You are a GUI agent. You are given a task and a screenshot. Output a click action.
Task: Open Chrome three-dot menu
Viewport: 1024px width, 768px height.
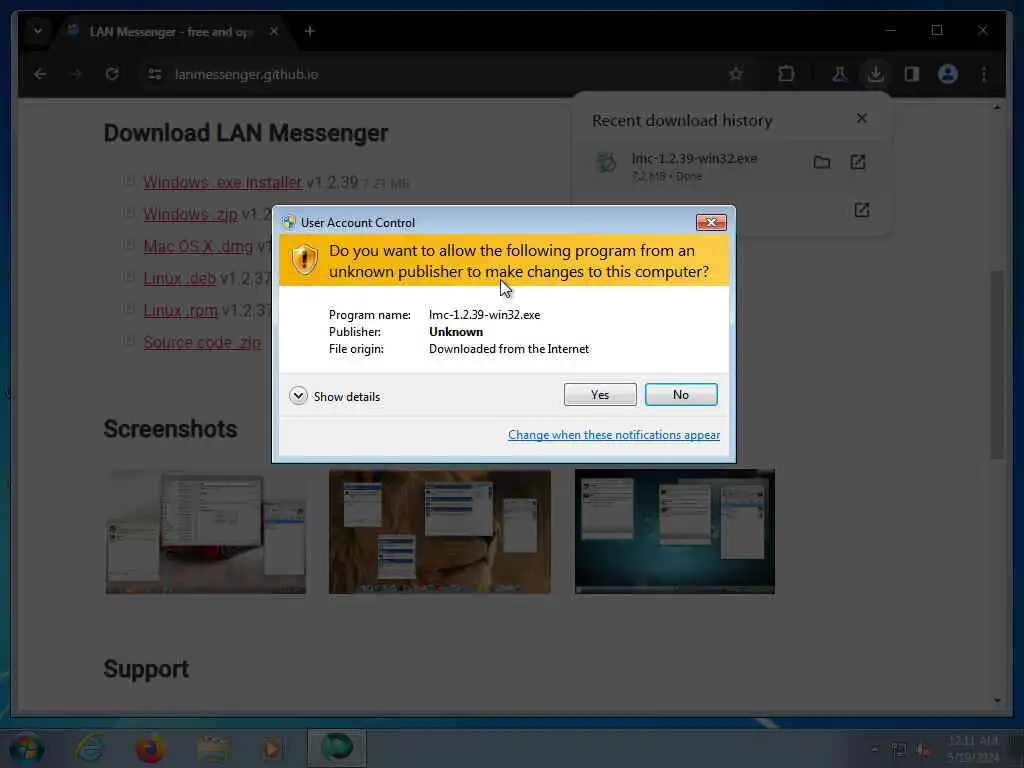[984, 74]
